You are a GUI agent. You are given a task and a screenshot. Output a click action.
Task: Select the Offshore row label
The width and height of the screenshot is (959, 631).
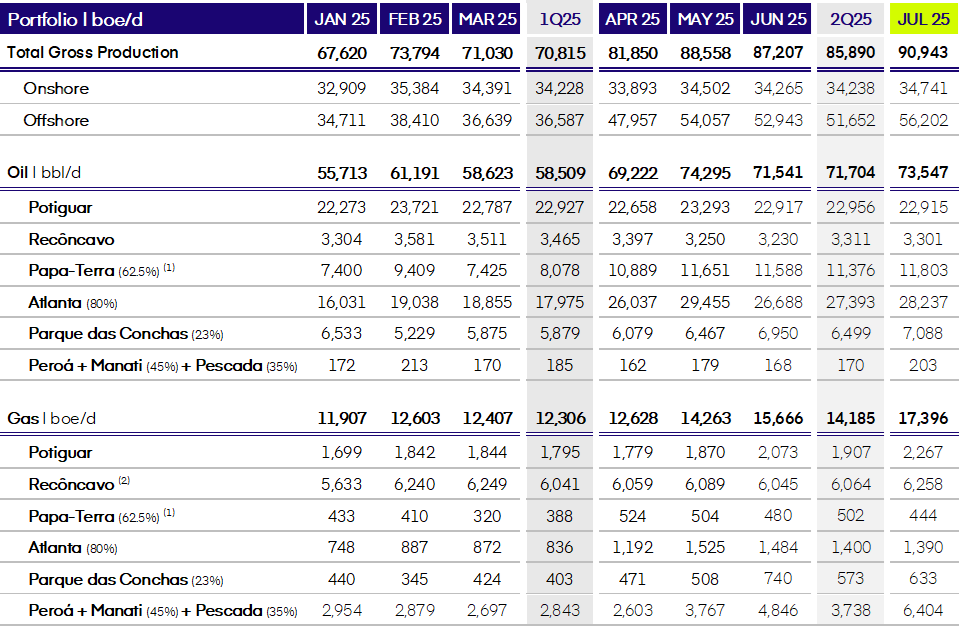tap(56, 120)
